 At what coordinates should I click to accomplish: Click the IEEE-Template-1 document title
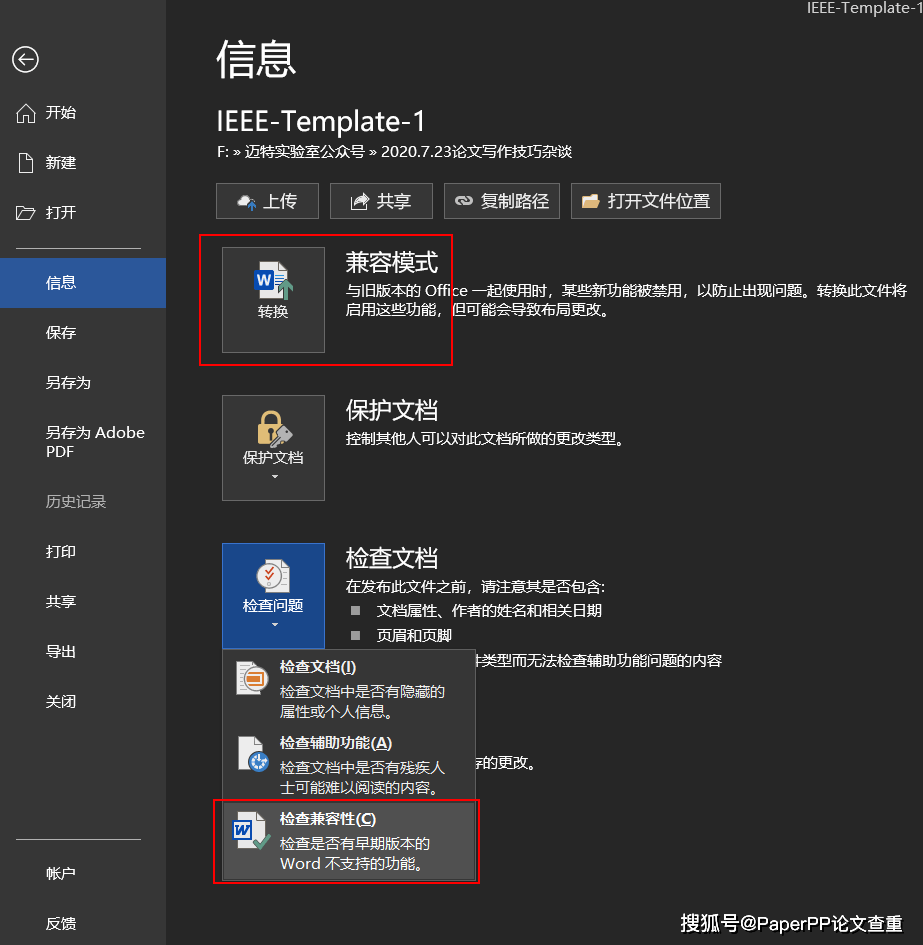point(321,121)
